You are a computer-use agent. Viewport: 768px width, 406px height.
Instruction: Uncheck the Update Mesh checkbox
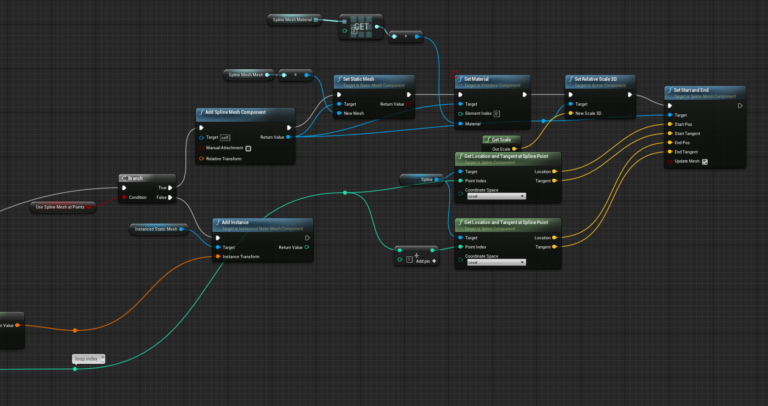[x=705, y=161]
